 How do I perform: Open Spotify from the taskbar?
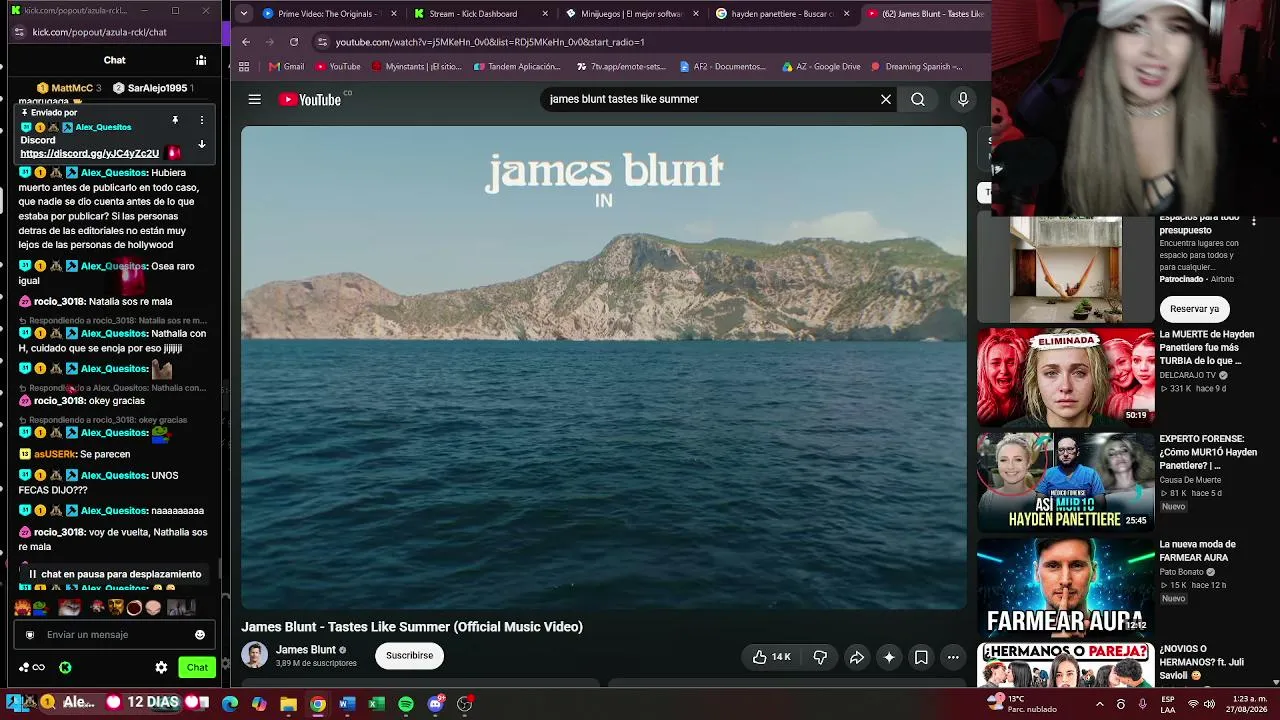click(x=405, y=704)
